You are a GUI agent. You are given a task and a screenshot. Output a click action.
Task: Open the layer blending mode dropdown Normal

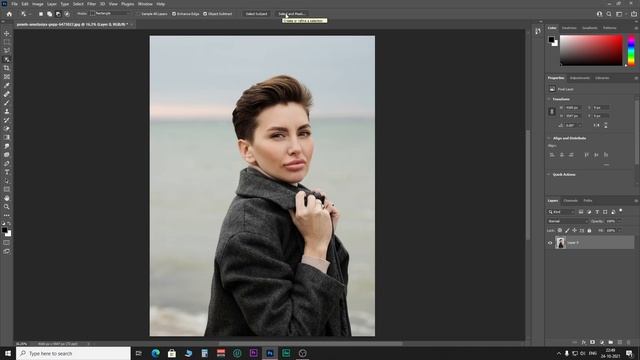coord(567,221)
